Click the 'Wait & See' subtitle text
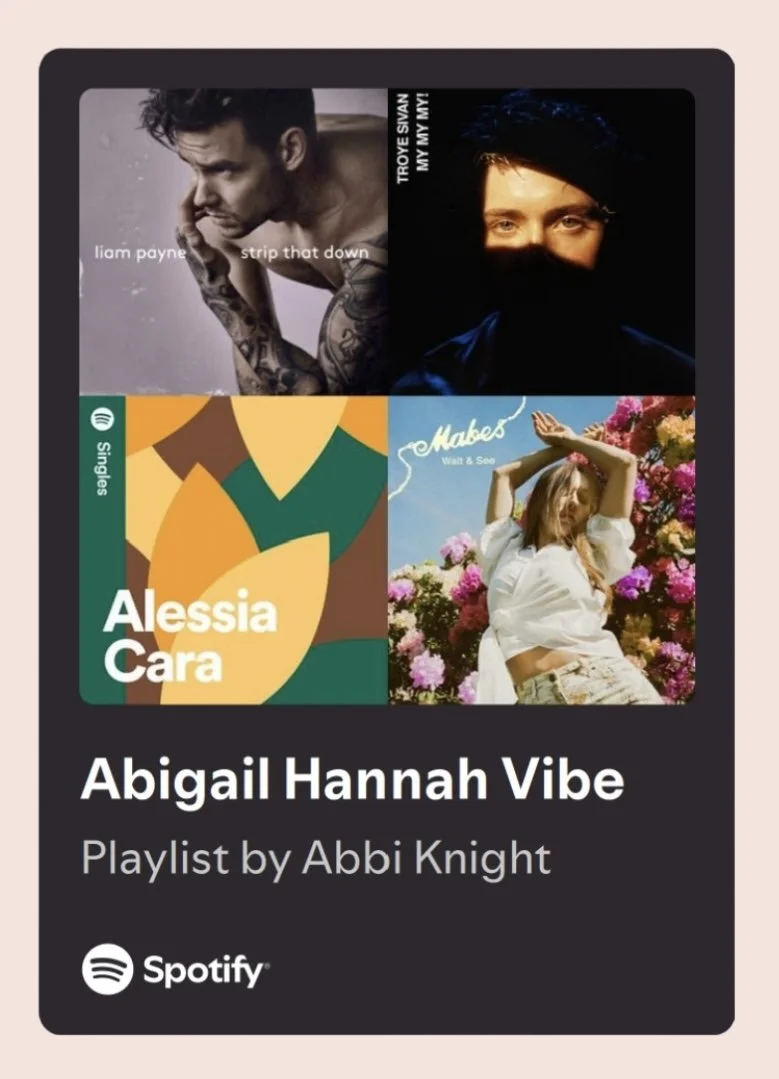This screenshot has height=1079, width=779. (469, 460)
